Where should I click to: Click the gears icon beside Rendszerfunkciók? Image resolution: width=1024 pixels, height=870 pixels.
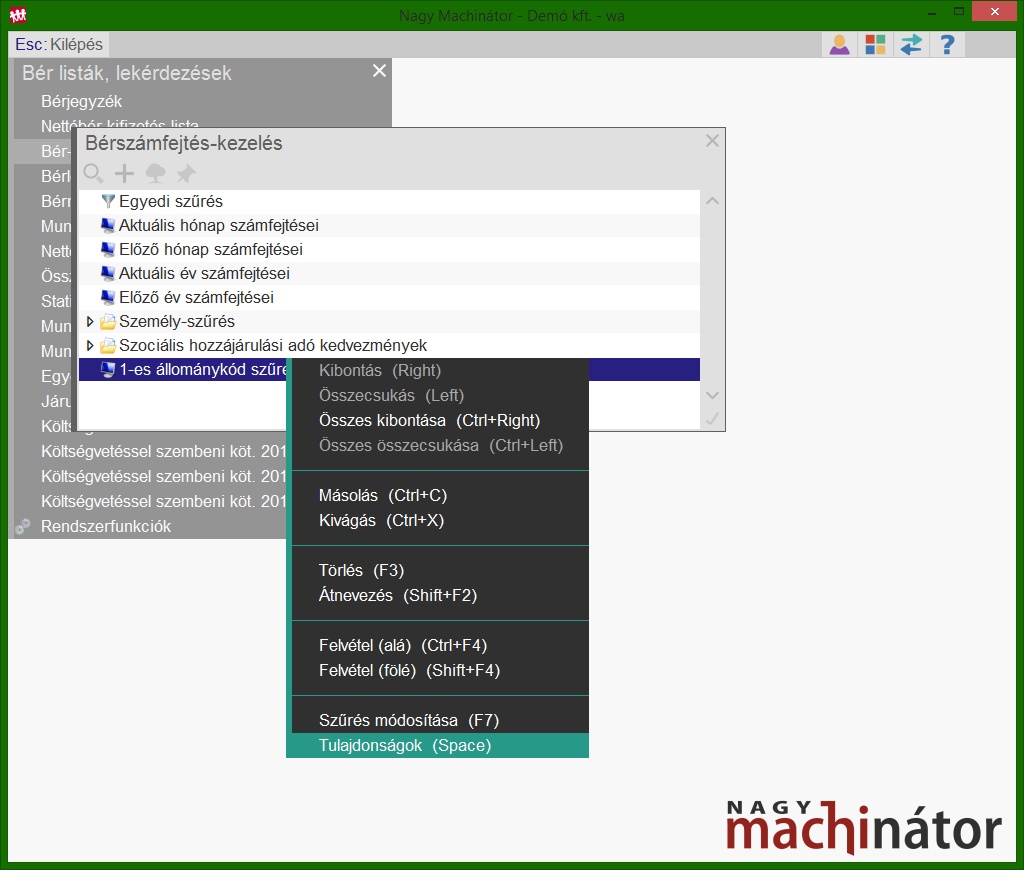tap(23, 526)
